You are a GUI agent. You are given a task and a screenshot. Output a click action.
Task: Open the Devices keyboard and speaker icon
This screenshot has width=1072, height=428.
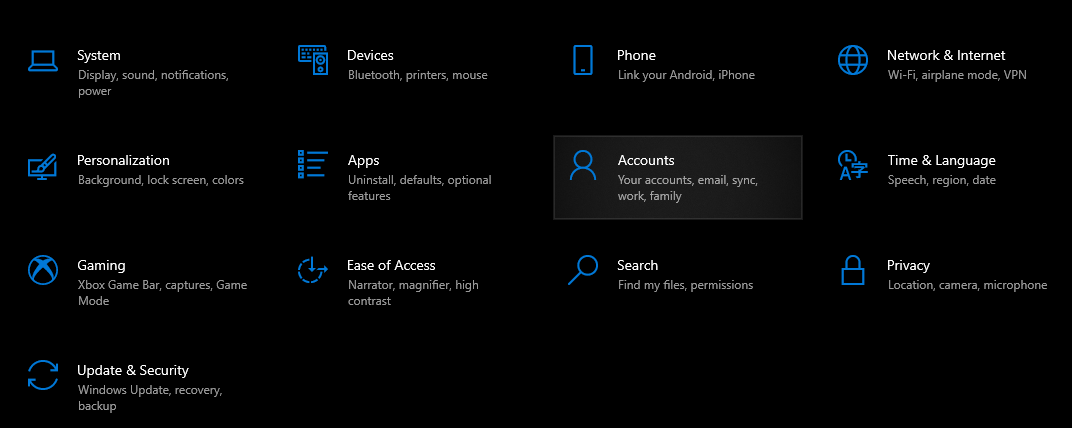[x=313, y=60]
